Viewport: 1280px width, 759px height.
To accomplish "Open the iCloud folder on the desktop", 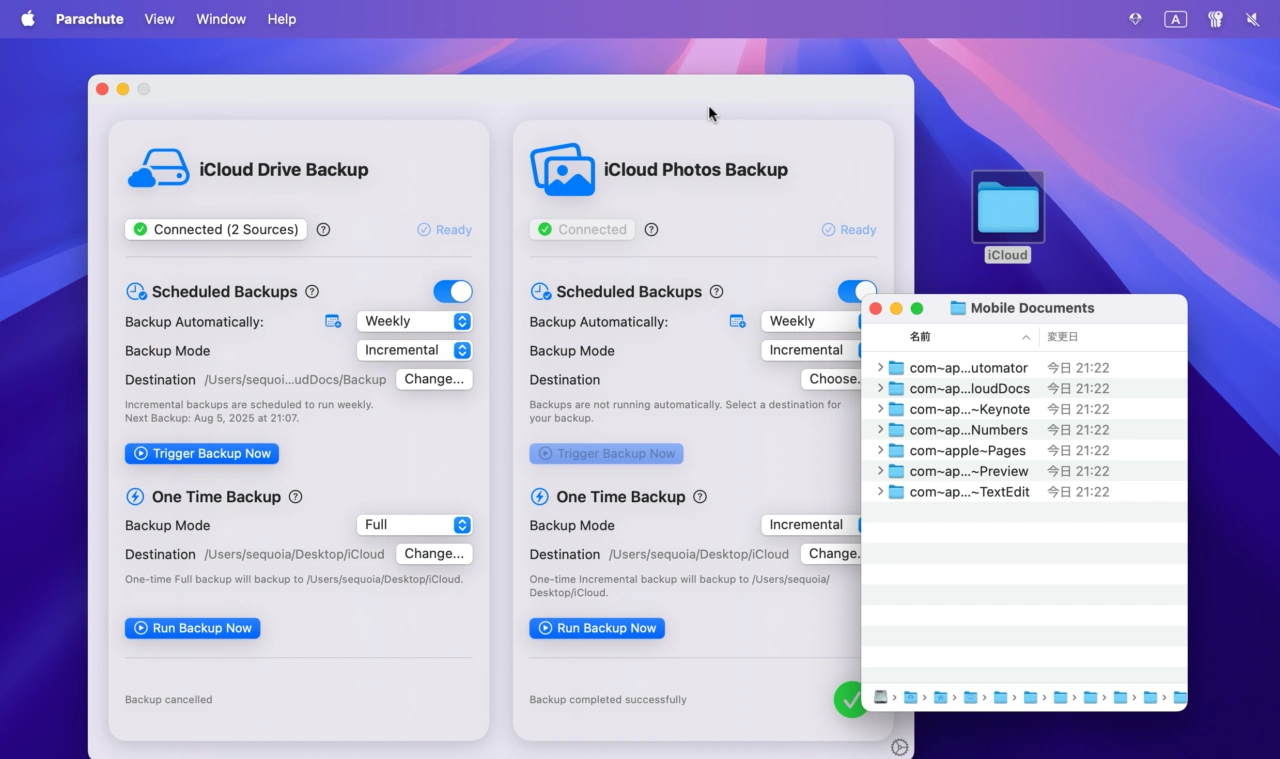I will click(1007, 208).
